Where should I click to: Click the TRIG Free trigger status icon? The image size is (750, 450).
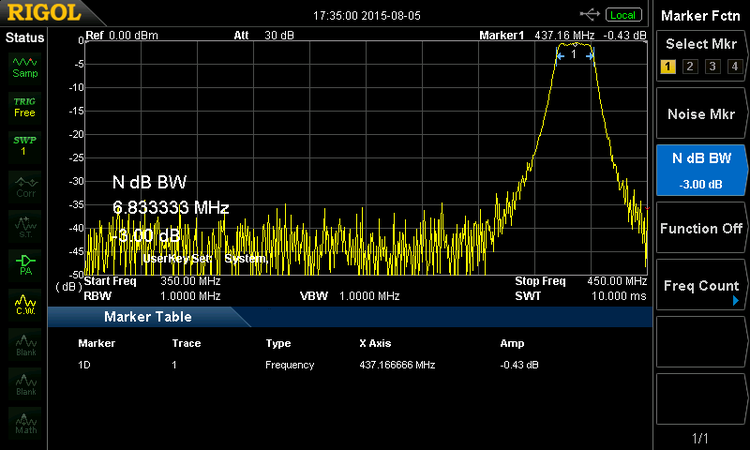24,107
